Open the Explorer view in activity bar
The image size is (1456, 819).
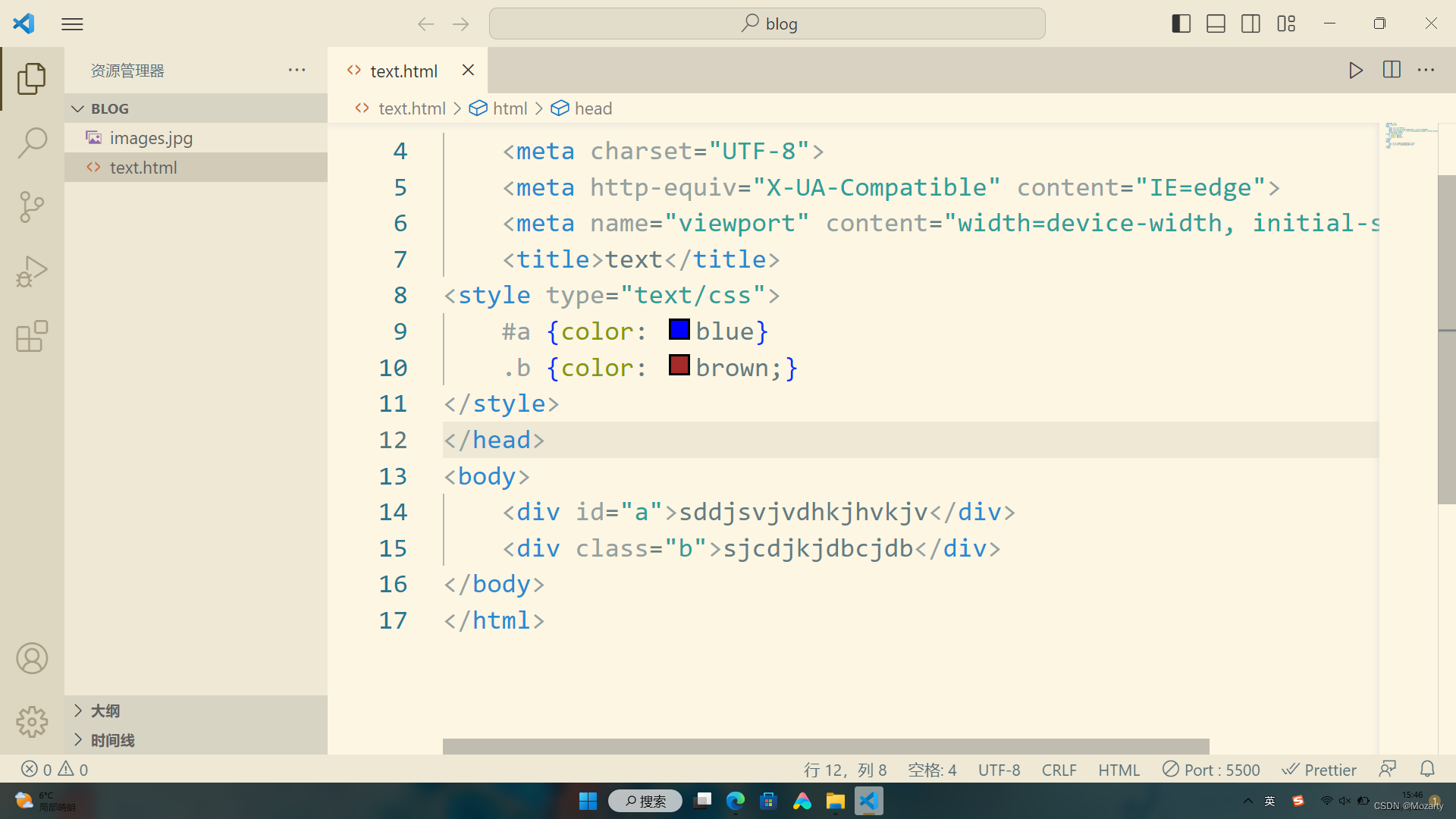click(32, 78)
